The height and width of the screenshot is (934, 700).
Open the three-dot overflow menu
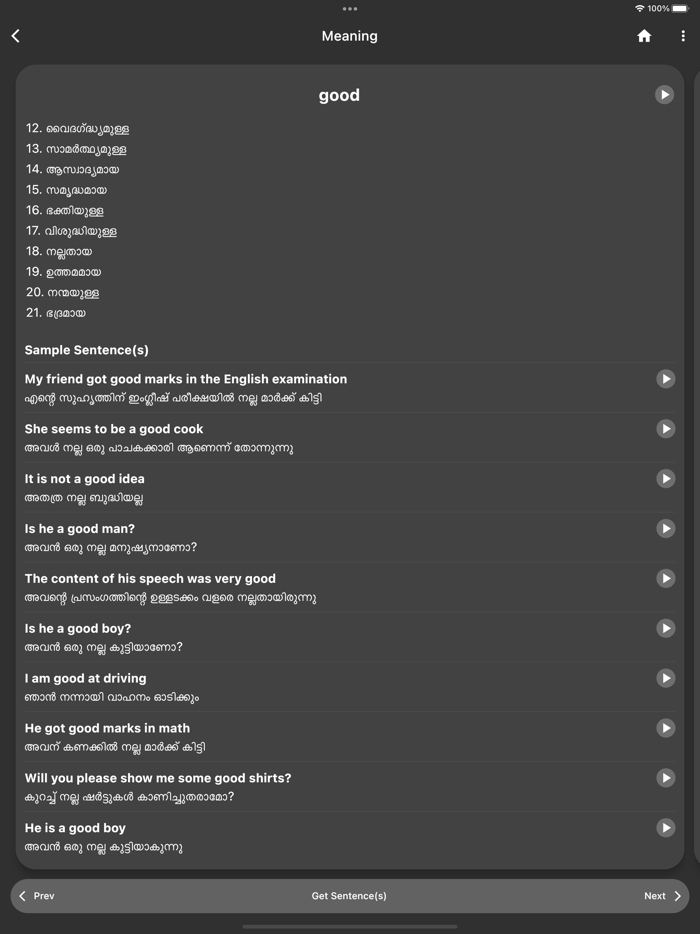681,35
